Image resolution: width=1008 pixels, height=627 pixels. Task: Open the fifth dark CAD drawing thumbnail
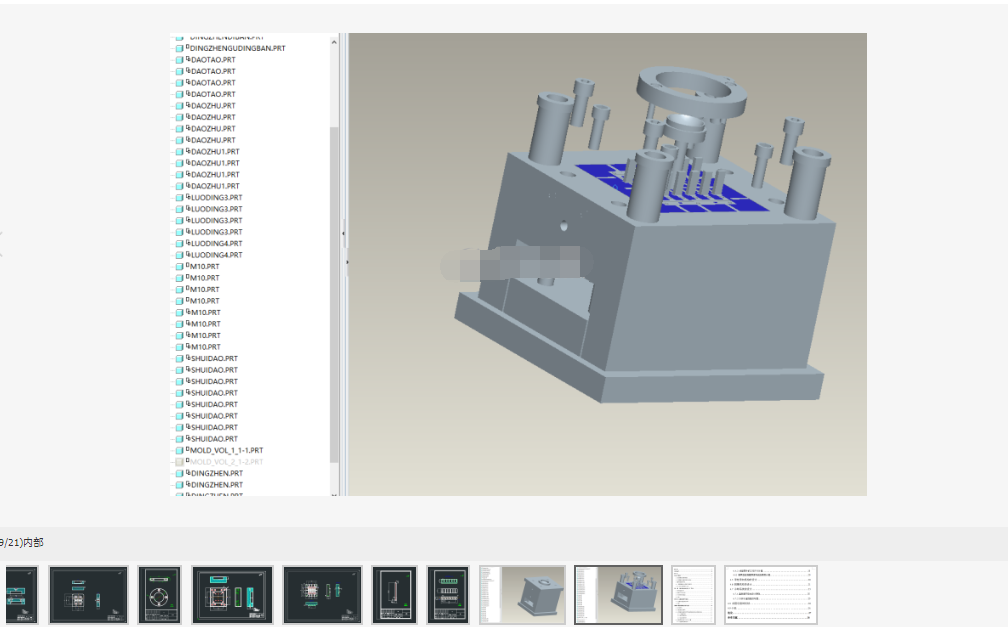pyautogui.click(x=323, y=595)
